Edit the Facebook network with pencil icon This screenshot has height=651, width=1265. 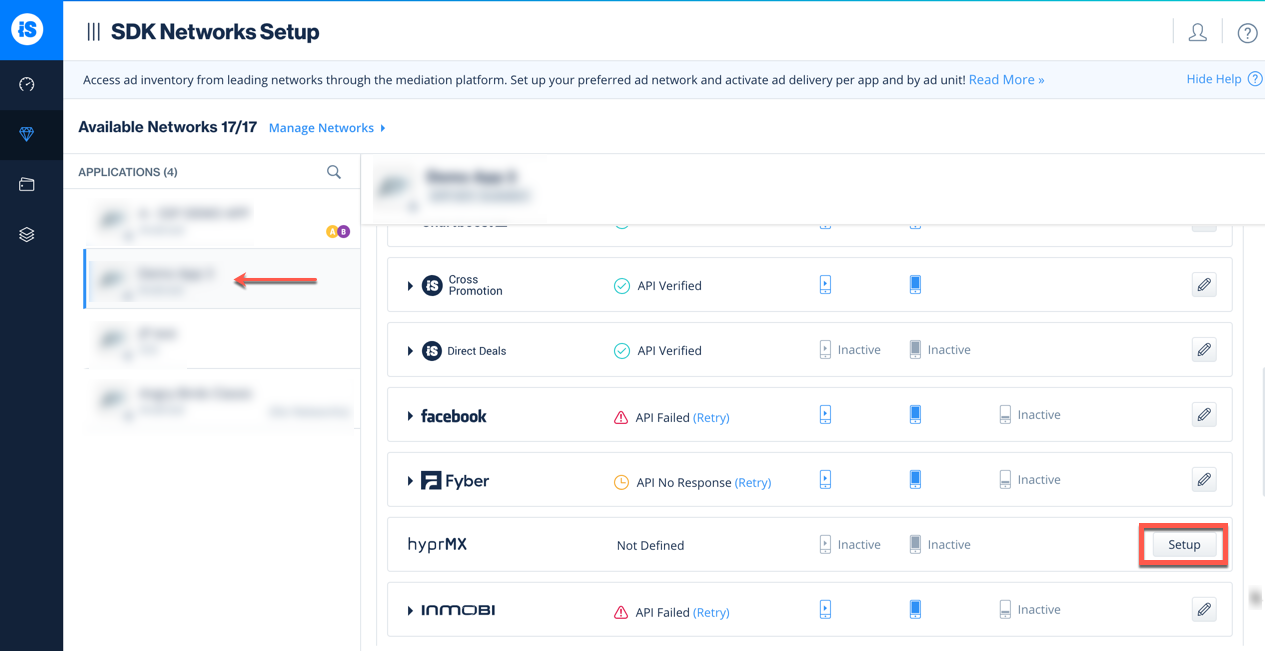click(x=1204, y=415)
